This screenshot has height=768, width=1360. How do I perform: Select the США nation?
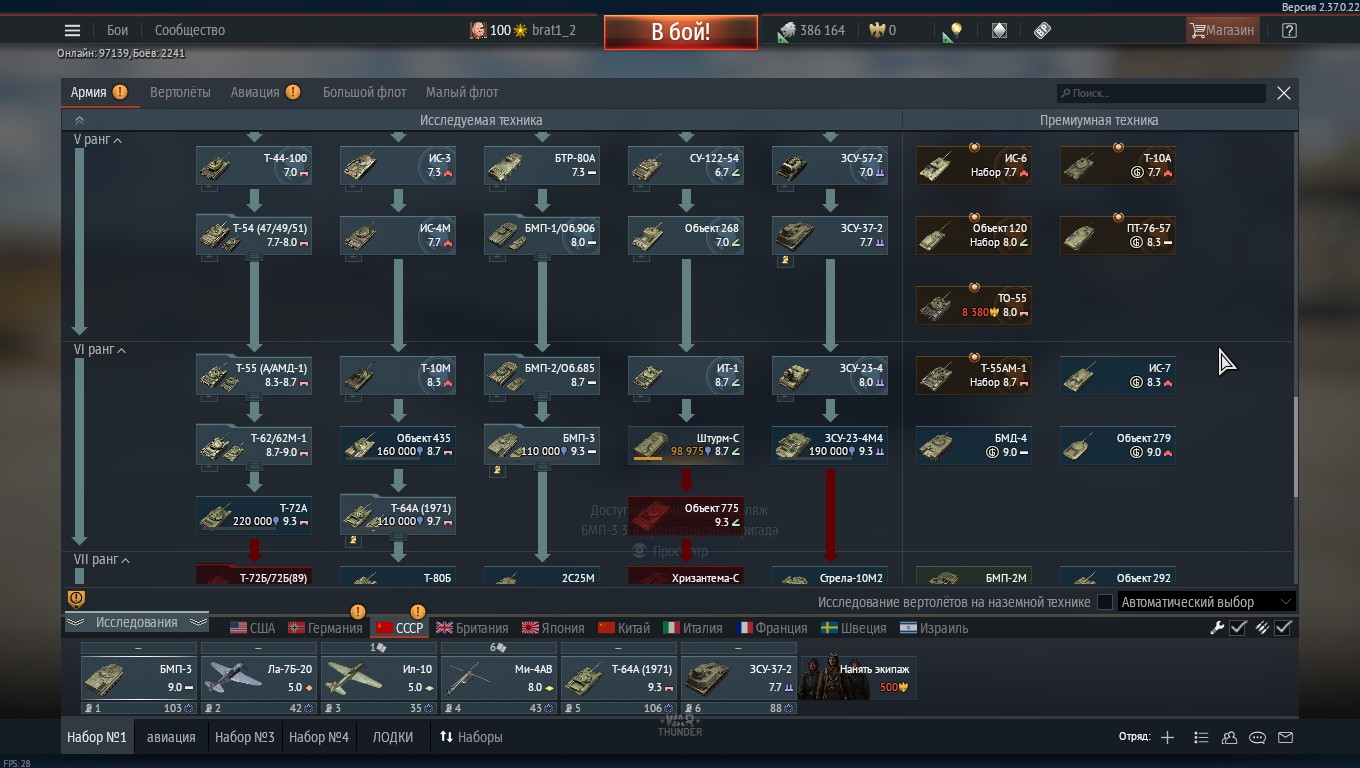(x=252, y=628)
